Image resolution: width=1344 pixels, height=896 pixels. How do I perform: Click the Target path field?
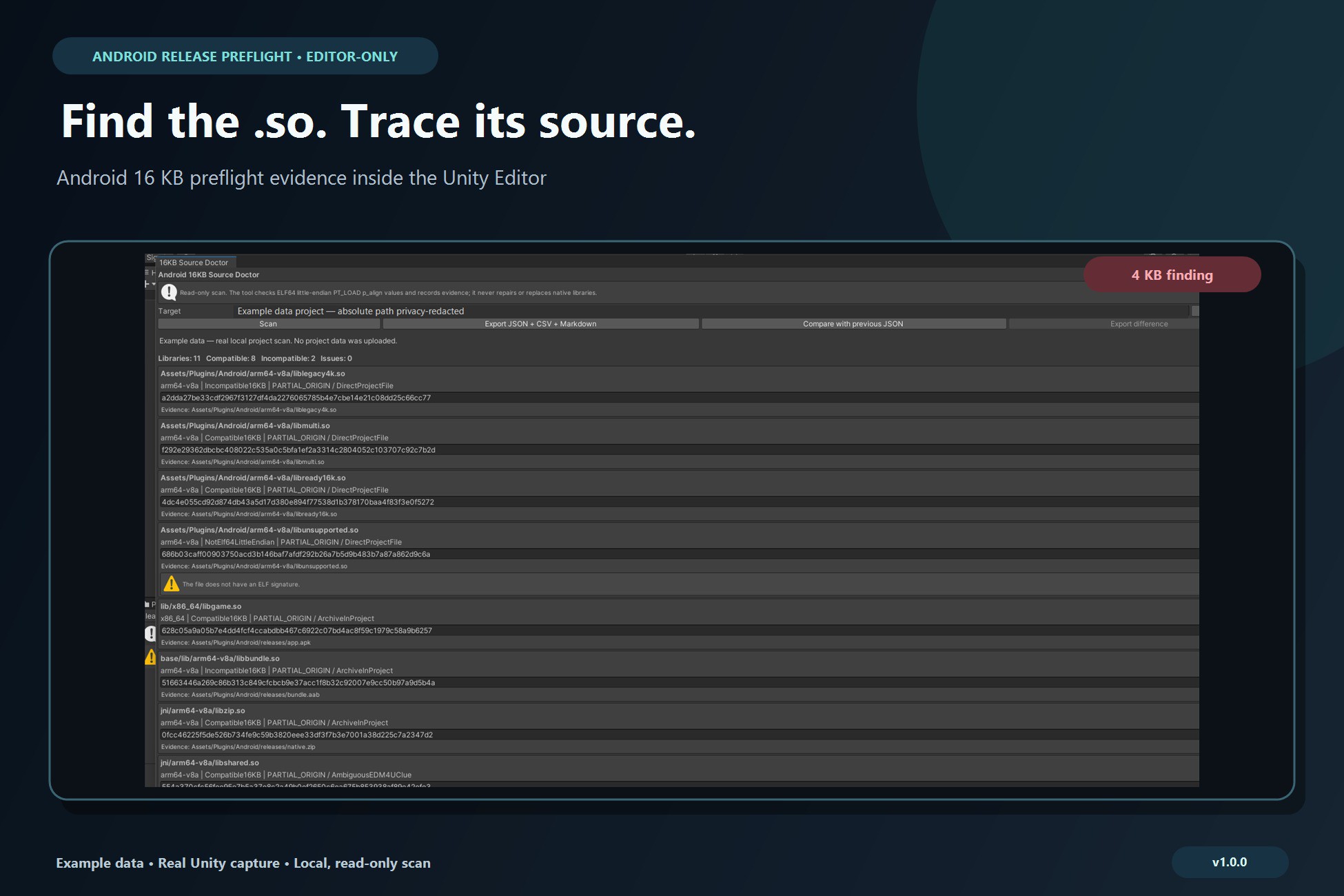(711, 312)
